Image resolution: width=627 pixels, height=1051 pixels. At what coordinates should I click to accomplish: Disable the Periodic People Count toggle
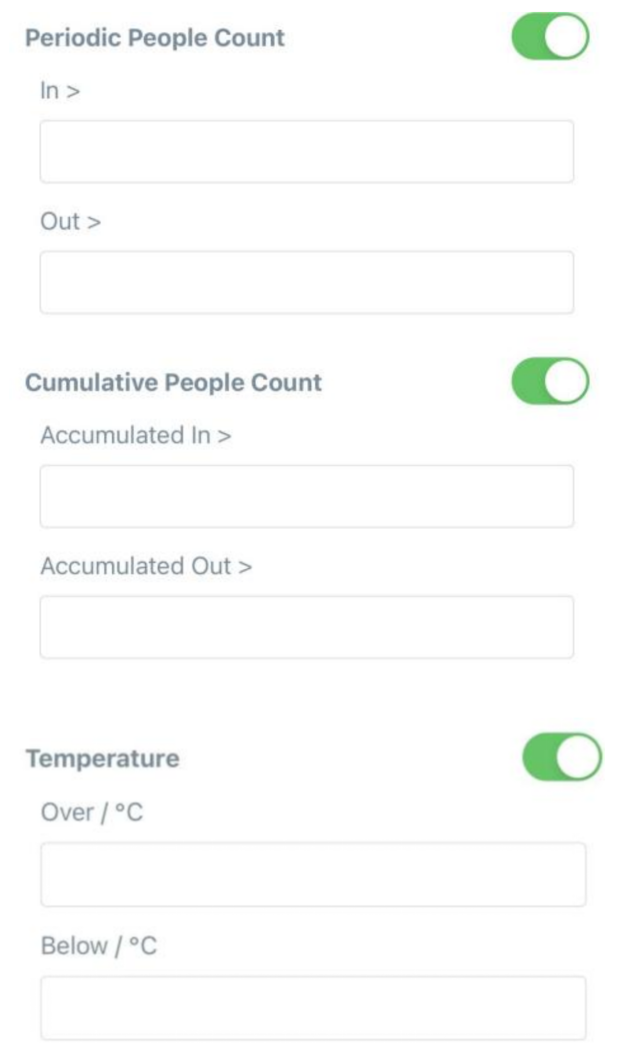coord(550,37)
